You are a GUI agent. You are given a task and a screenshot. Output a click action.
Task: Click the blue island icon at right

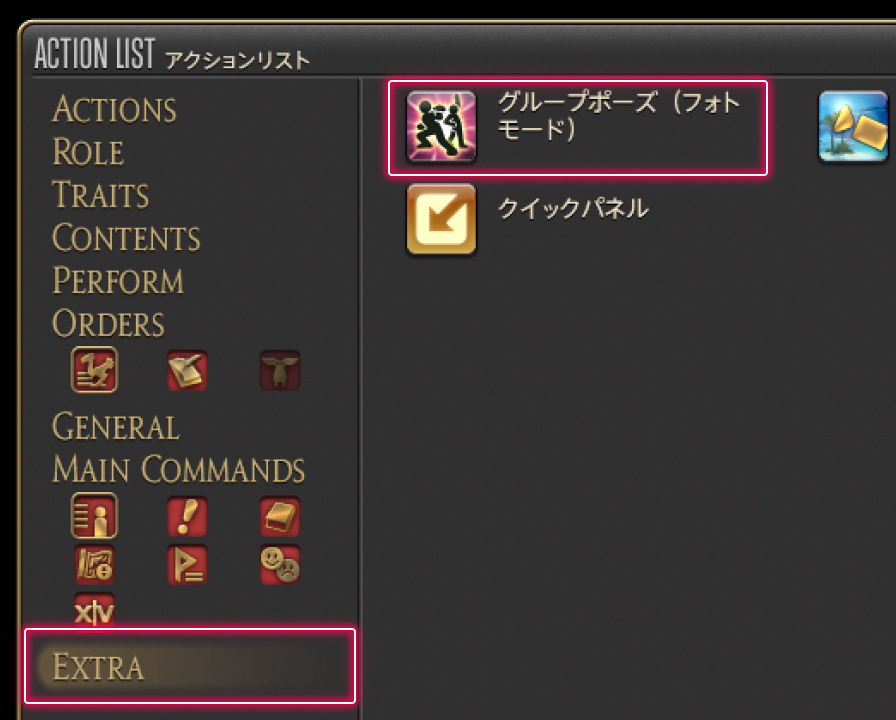click(x=853, y=126)
